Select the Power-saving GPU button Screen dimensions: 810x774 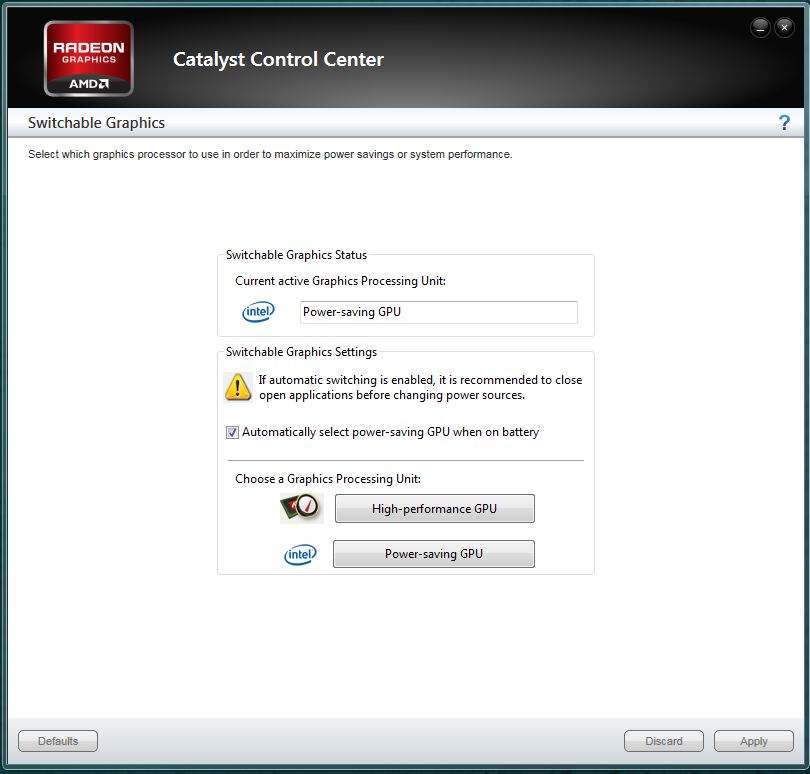pos(433,554)
